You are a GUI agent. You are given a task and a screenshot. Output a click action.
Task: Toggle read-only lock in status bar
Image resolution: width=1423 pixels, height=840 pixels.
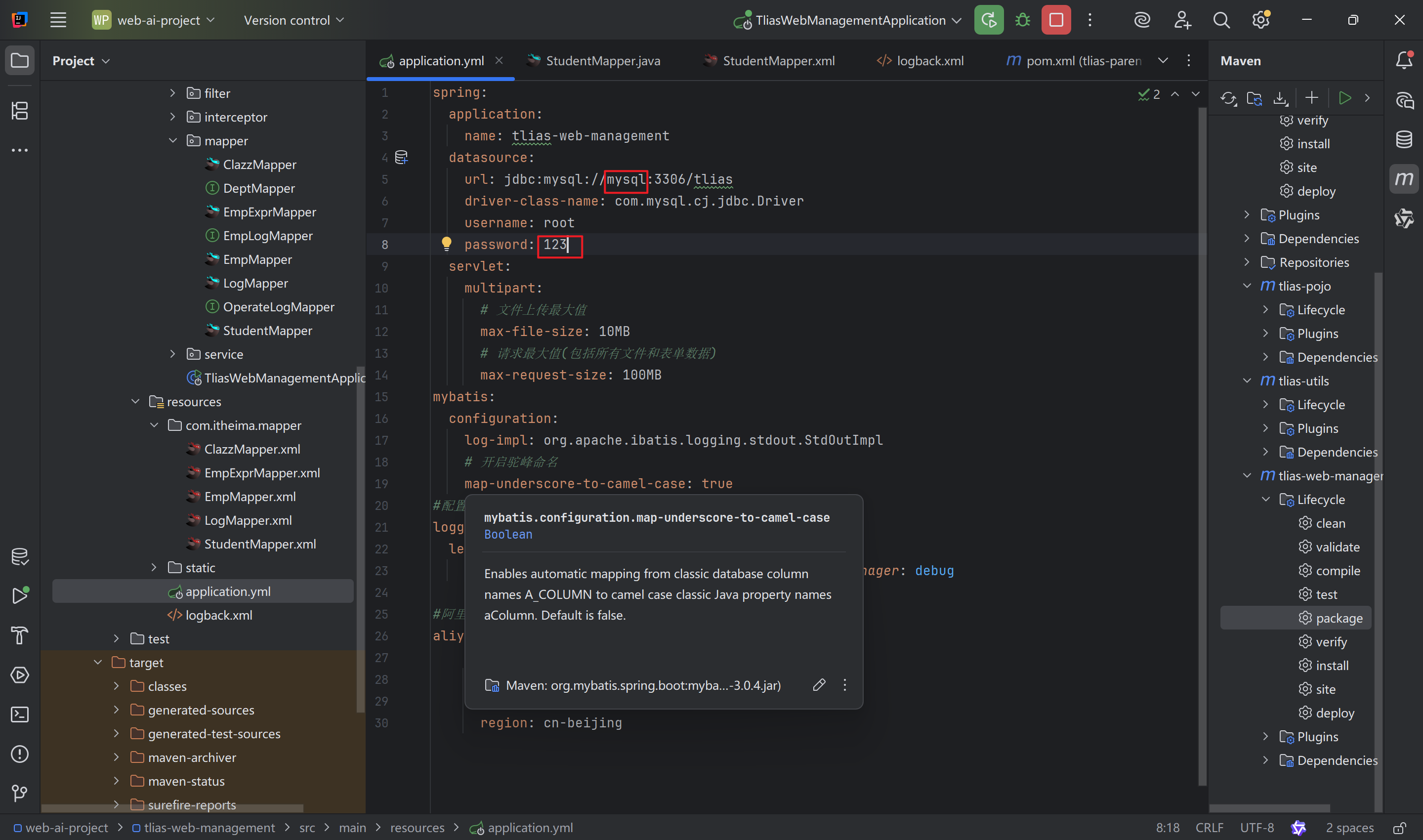pyautogui.click(x=1399, y=828)
